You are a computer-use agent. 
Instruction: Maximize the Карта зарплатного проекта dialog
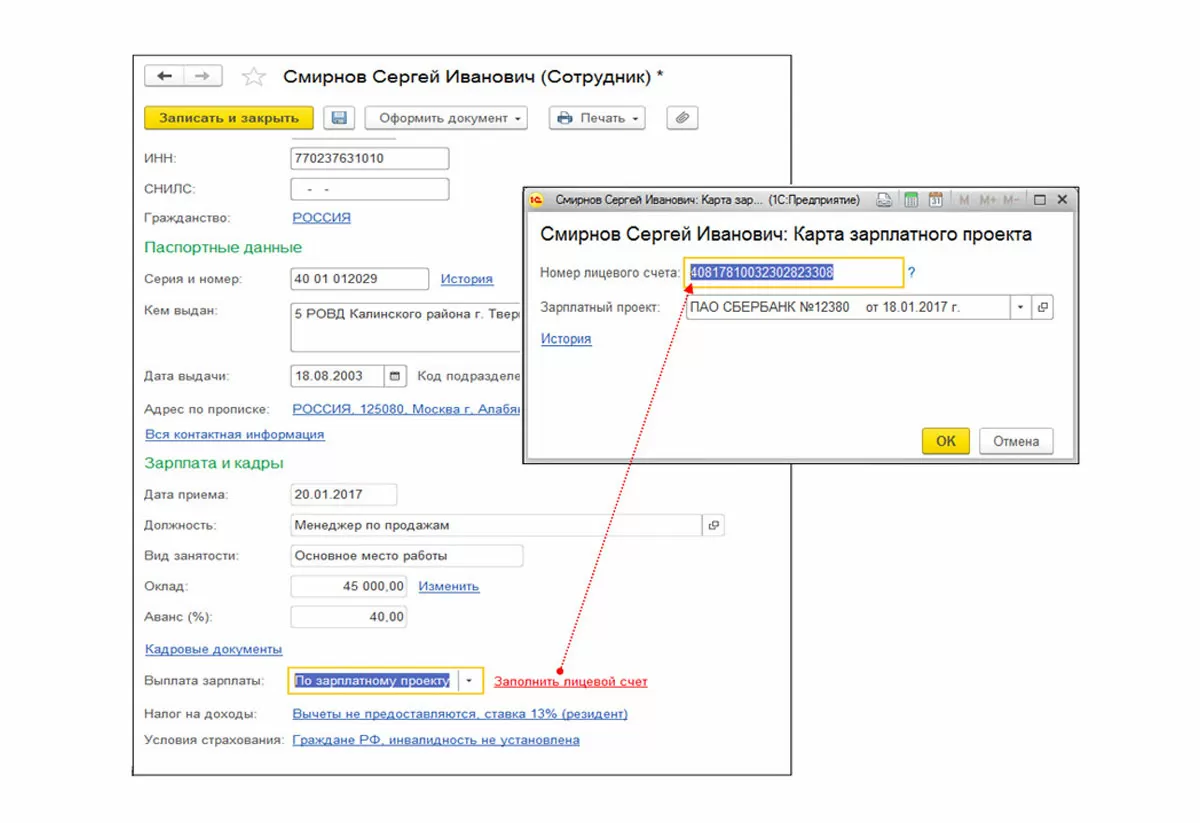(x=1039, y=200)
